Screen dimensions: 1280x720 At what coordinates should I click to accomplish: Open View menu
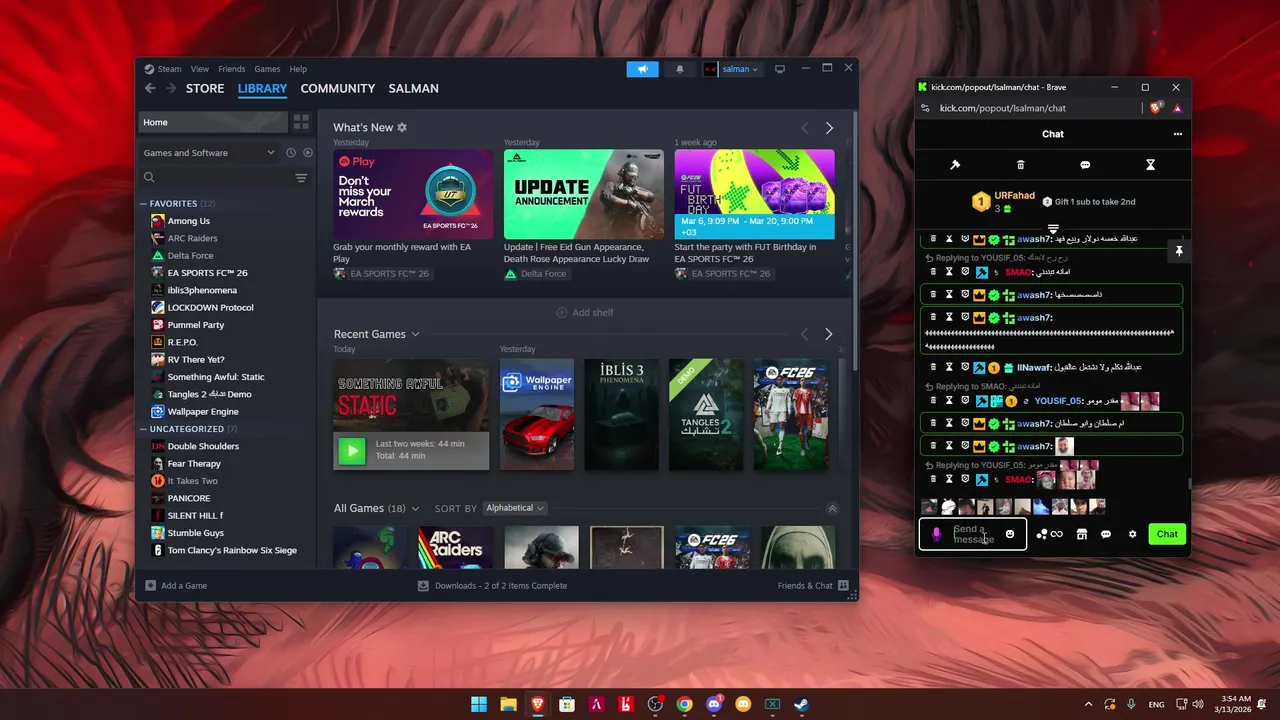coord(200,69)
